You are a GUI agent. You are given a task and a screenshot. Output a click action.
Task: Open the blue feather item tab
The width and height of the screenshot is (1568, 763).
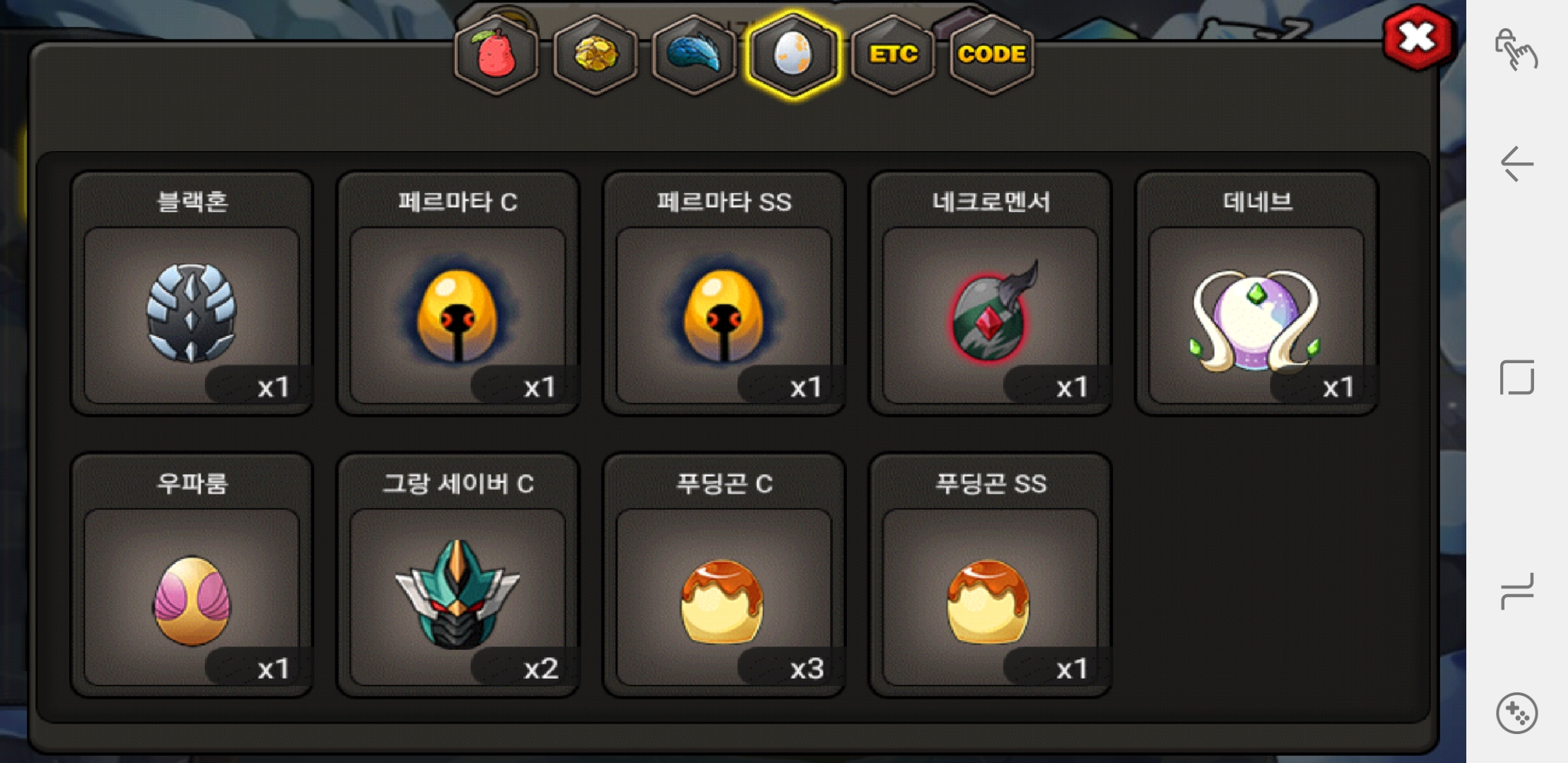click(x=694, y=54)
